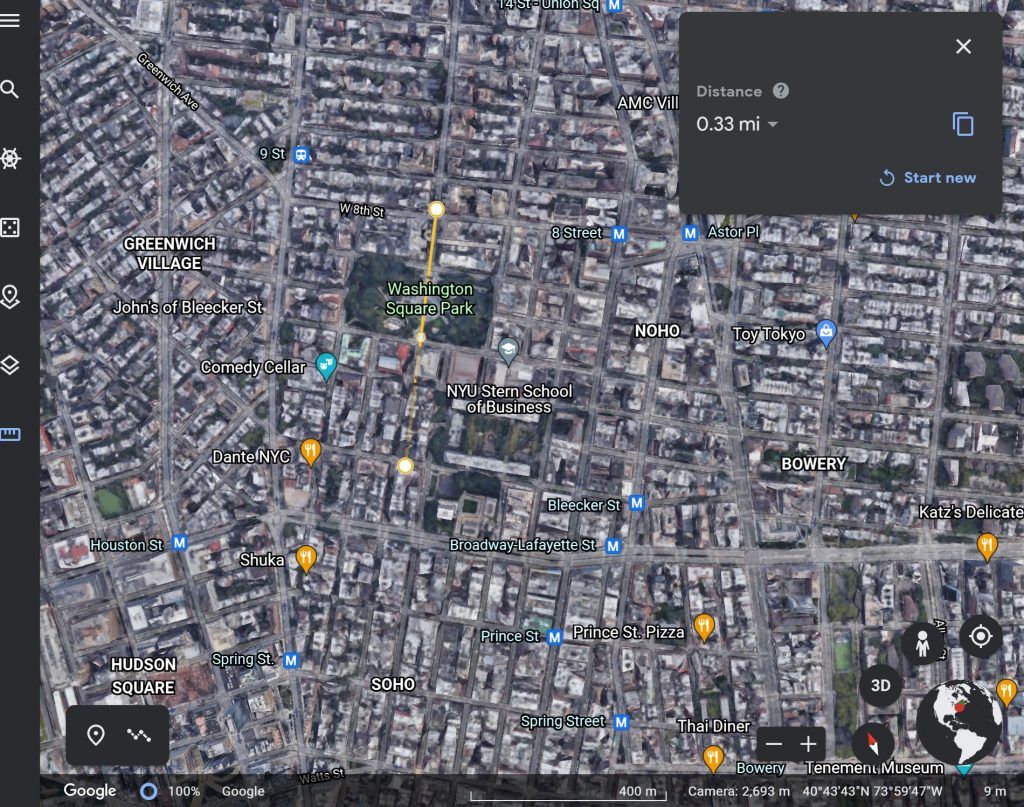The height and width of the screenshot is (807, 1024).
Task: Toggle the 3D view button
Action: point(880,686)
